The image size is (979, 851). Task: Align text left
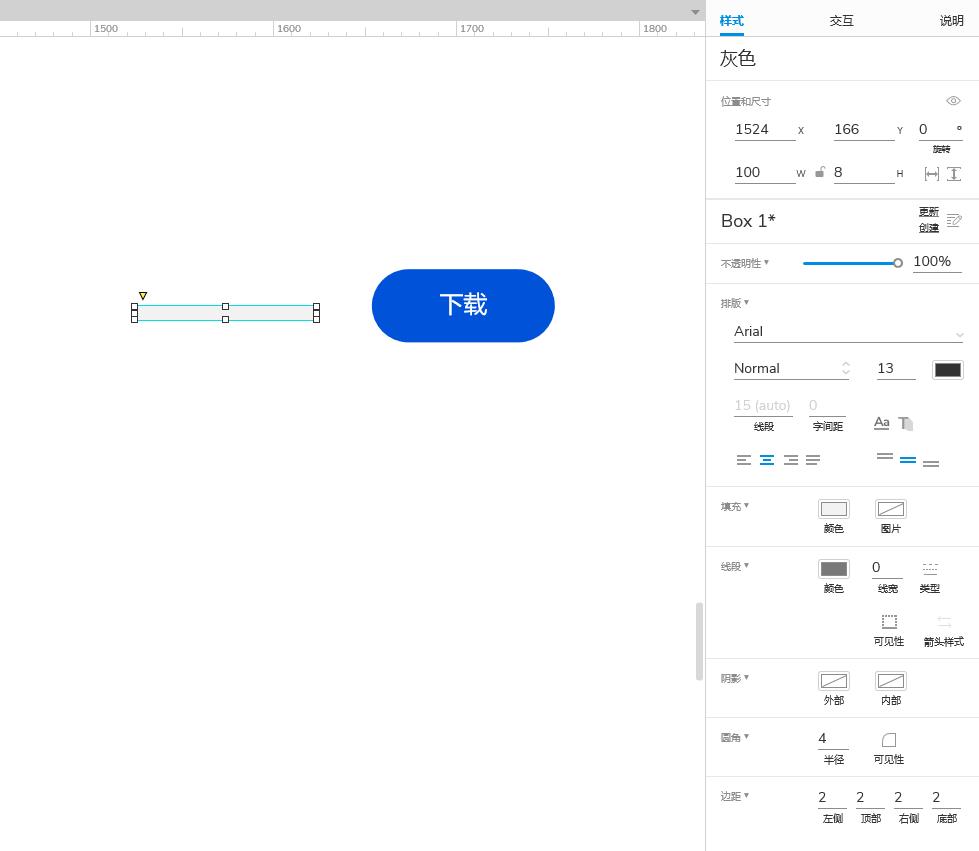(744, 460)
